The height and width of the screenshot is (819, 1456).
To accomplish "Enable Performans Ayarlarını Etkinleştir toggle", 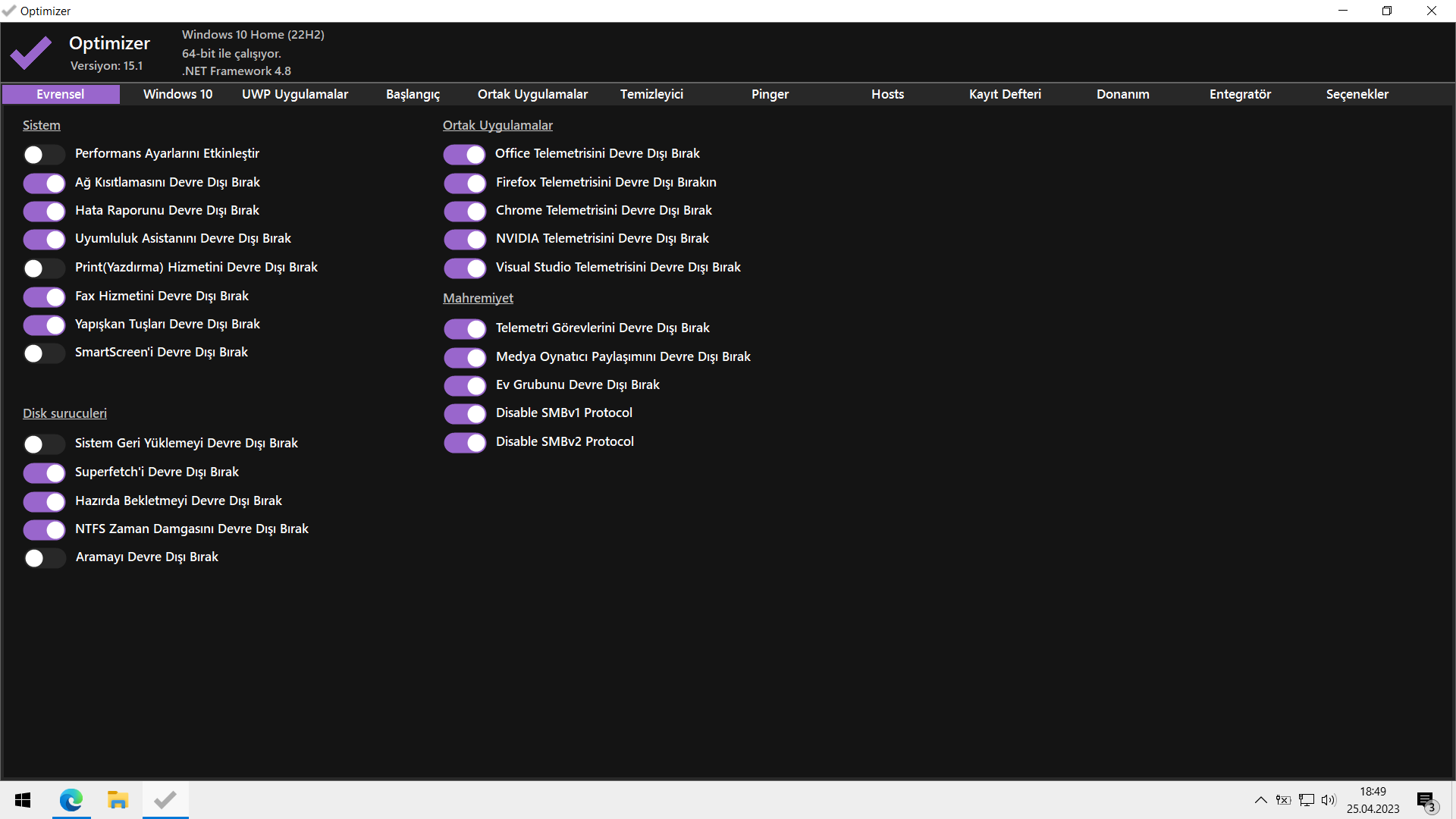I will click(x=44, y=155).
